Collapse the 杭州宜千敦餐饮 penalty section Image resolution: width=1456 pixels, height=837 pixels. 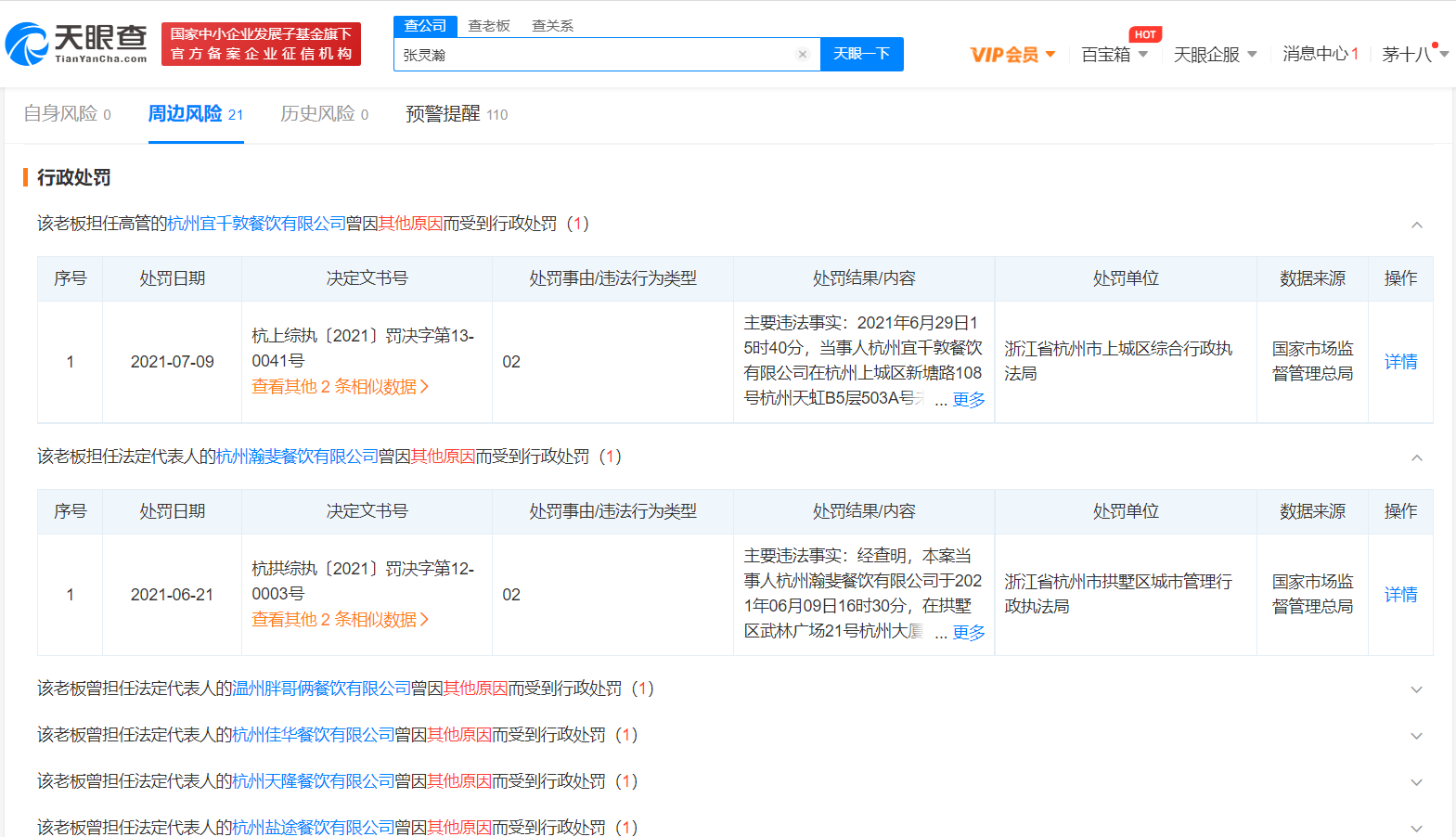point(1417,225)
